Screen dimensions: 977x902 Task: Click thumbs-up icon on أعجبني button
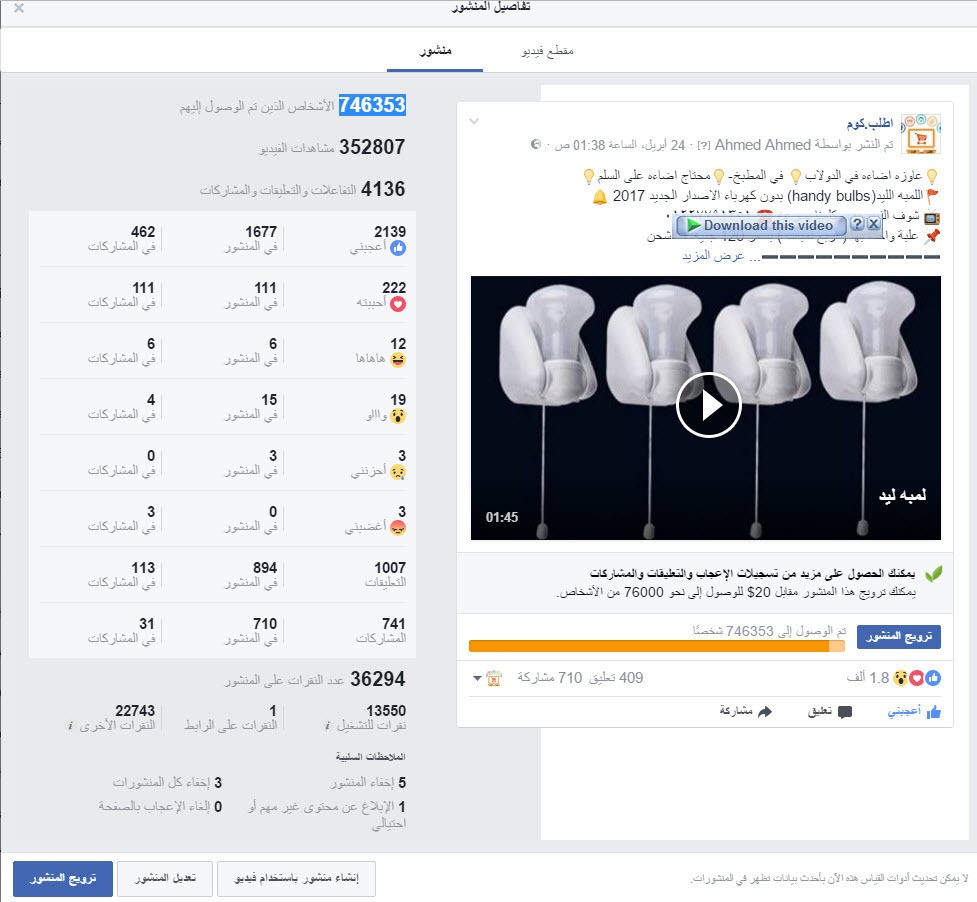point(934,712)
